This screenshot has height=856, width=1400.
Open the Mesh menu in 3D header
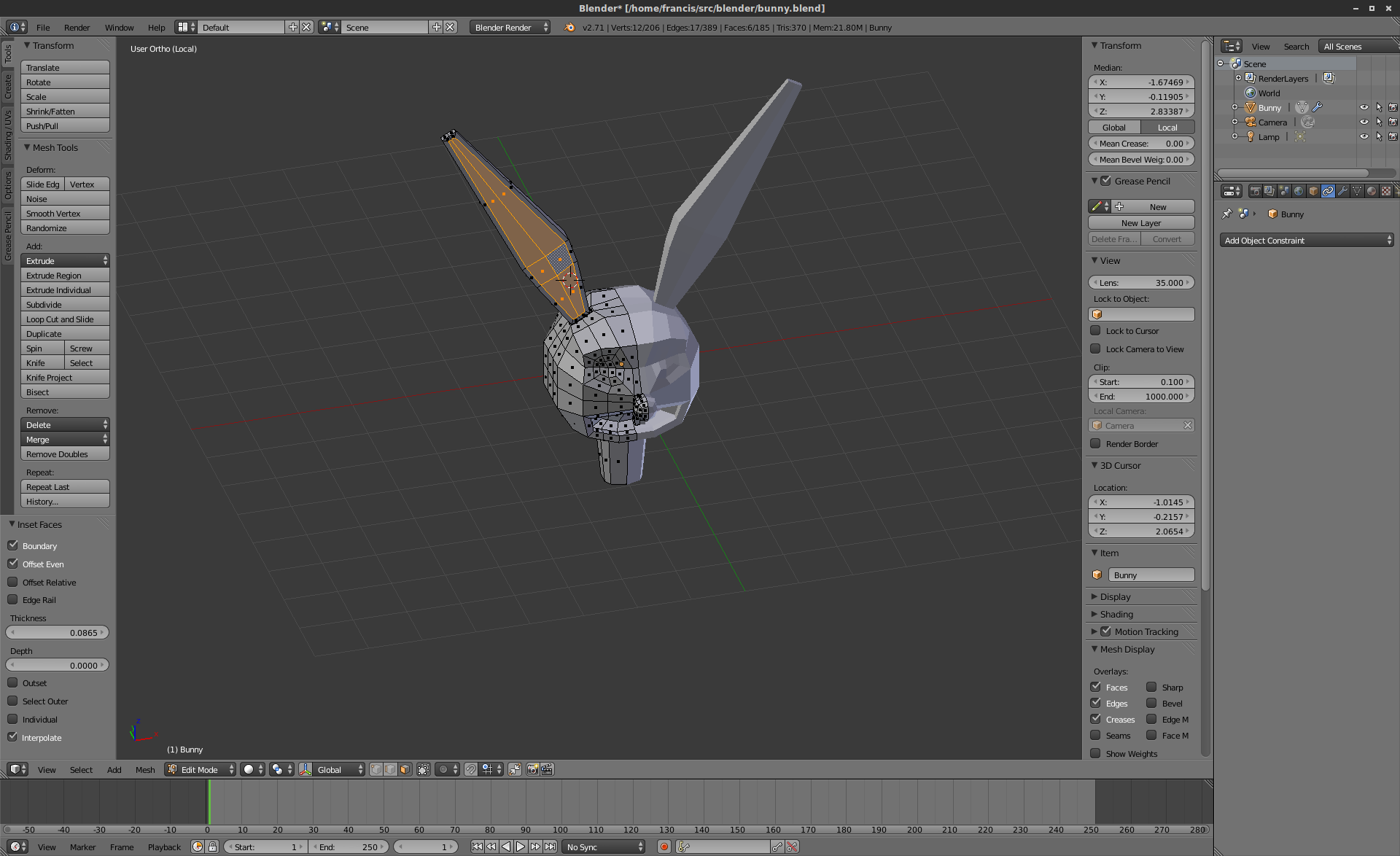145,769
